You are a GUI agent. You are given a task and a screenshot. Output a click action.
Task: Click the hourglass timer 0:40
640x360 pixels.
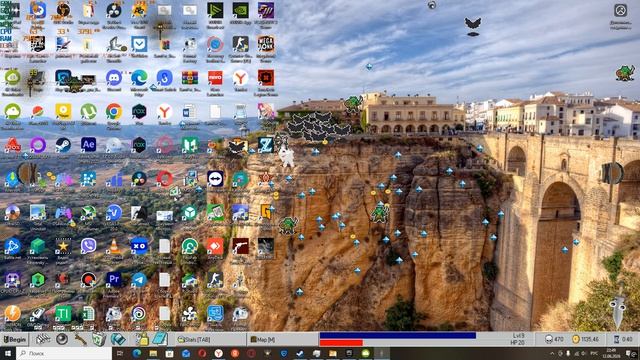623,339
